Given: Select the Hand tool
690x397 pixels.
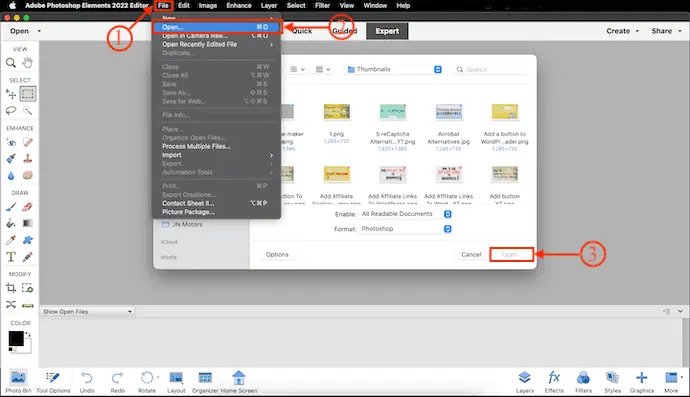Looking at the screenshot, I should point(28,62).
